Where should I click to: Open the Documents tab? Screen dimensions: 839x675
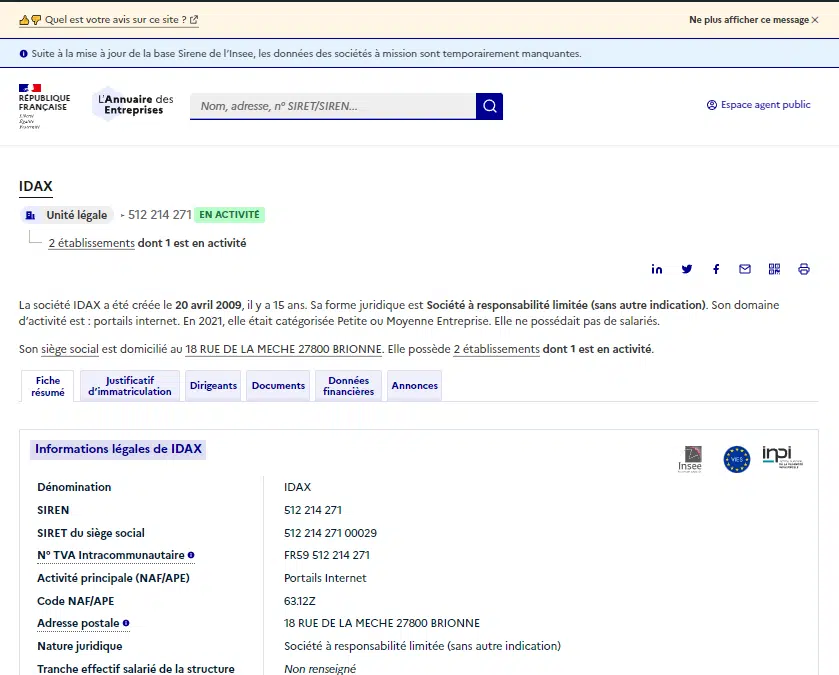(278, 386)
